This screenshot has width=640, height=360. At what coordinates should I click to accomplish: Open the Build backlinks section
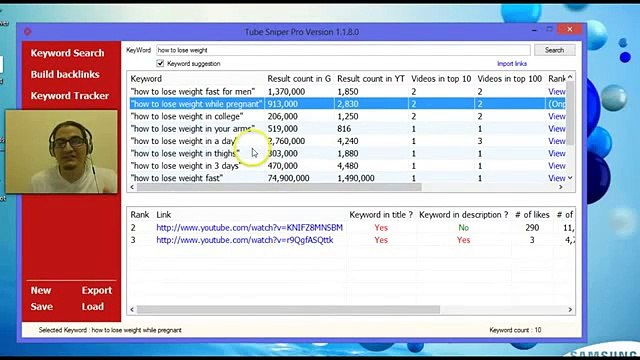pyautogui.click(x=65, y=74)
